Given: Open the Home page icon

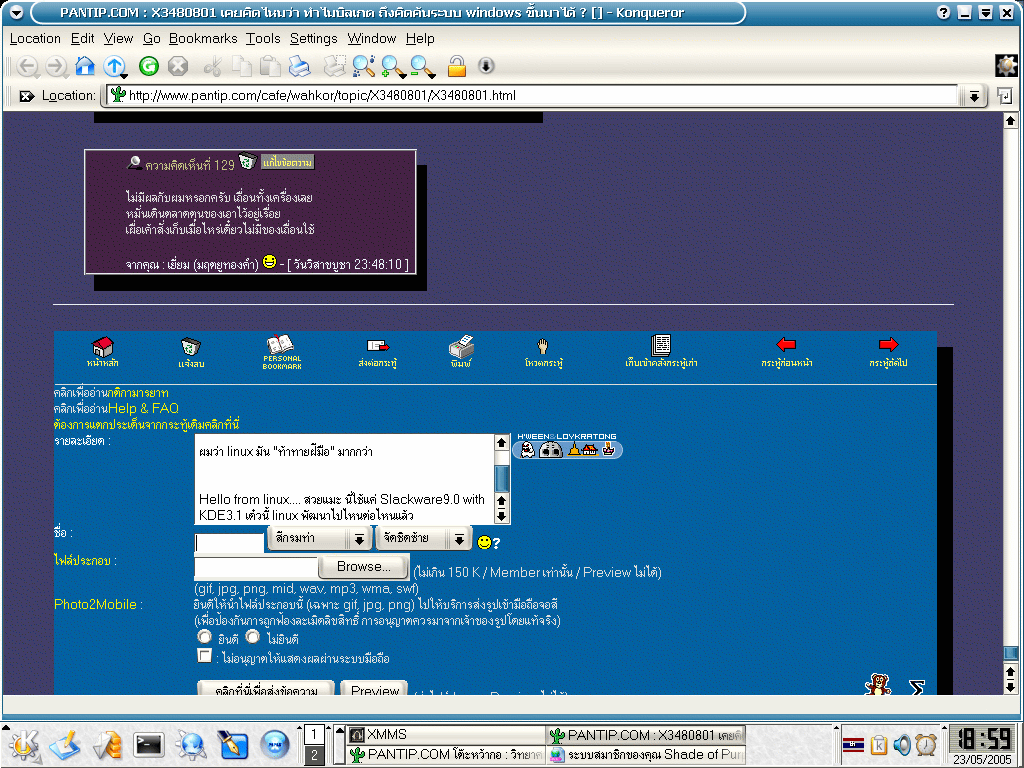Looking at the screenshot, I should [x=85, y=65].
